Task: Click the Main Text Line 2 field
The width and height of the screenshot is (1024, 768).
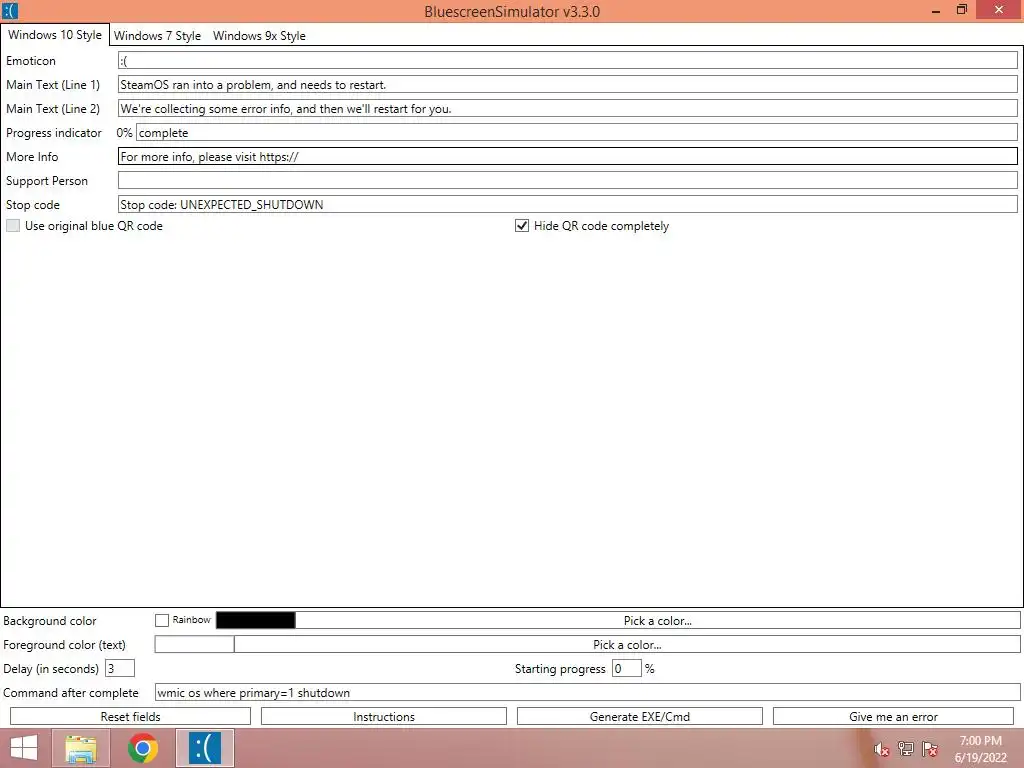Action: (x=568, y=108)
